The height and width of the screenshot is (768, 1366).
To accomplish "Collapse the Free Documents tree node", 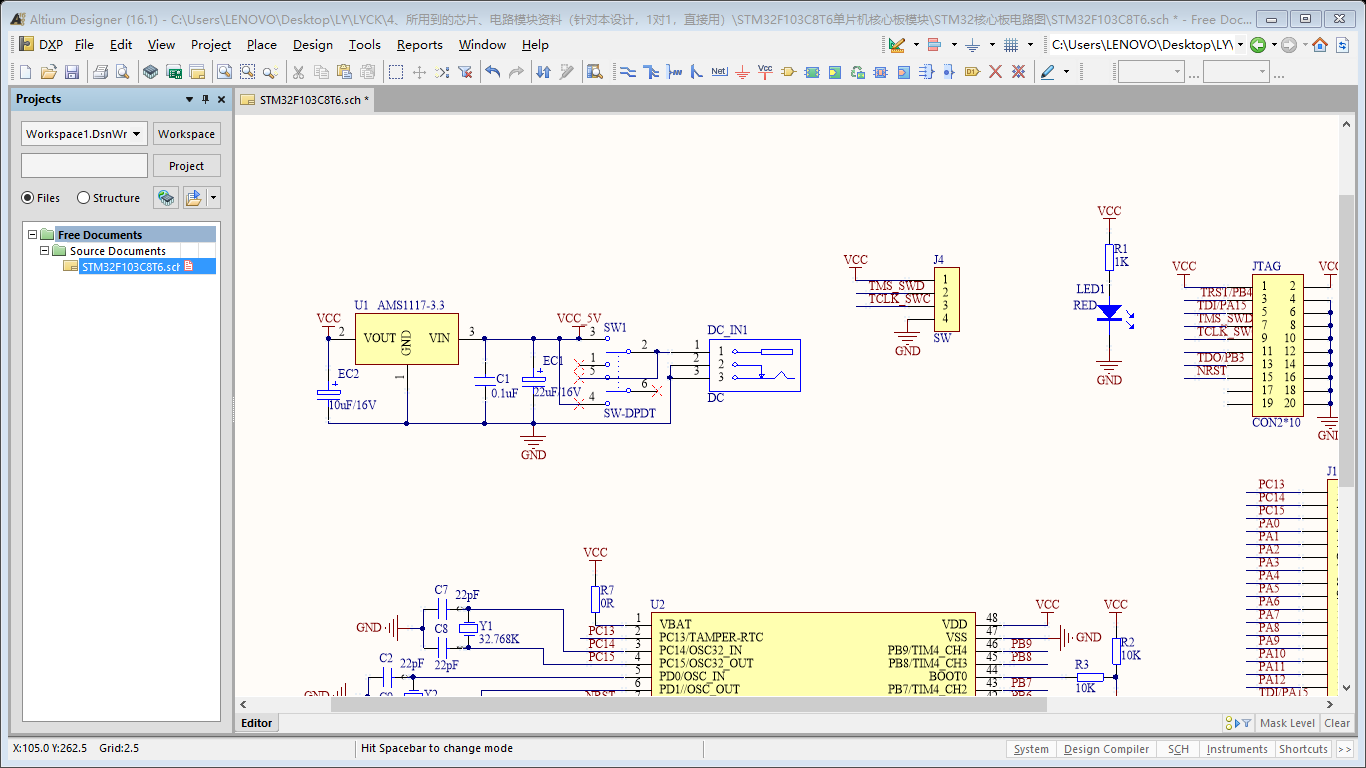I will [32, 235].
